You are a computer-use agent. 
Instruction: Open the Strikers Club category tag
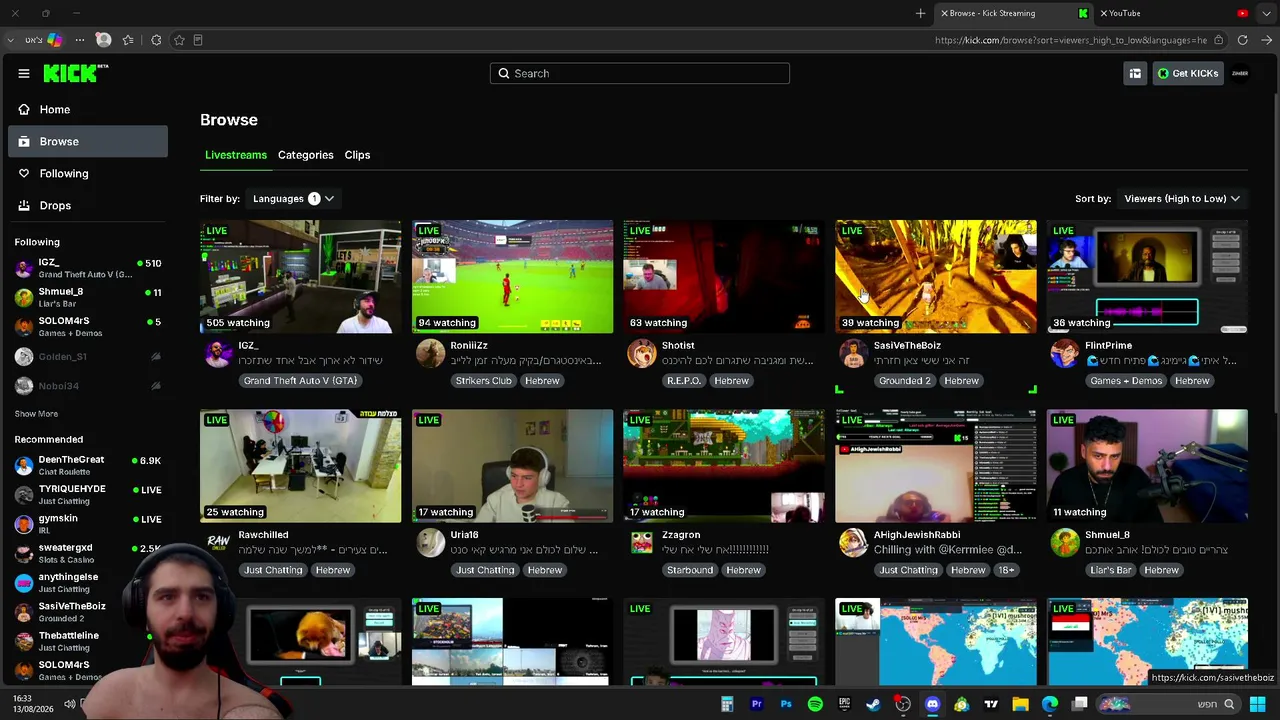coord(483,381)
